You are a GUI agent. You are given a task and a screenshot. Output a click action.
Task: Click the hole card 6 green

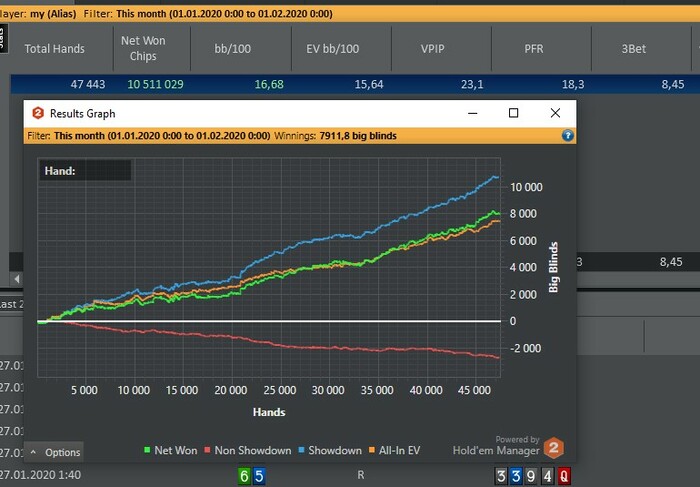coord(244,476)
